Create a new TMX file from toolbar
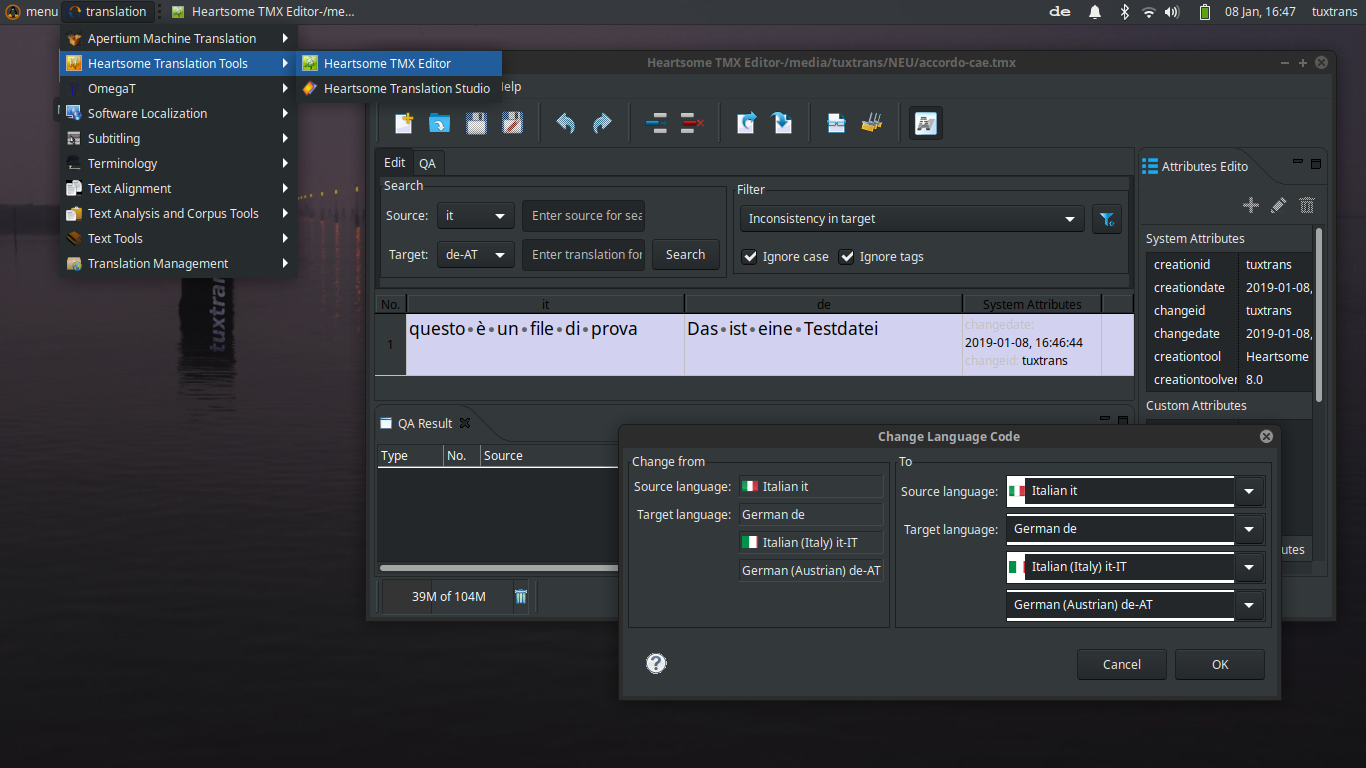The height and width of the screenshot is (768, 1366). coord(403,123)
